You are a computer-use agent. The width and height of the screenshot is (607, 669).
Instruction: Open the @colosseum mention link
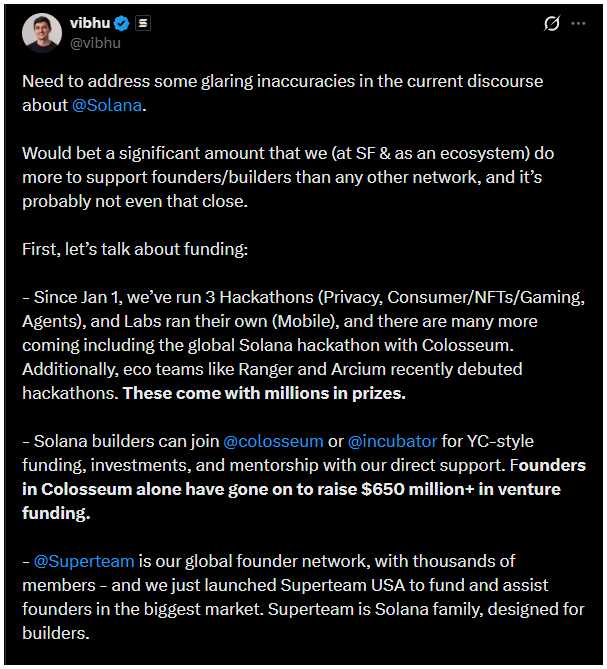pos(273,440)
